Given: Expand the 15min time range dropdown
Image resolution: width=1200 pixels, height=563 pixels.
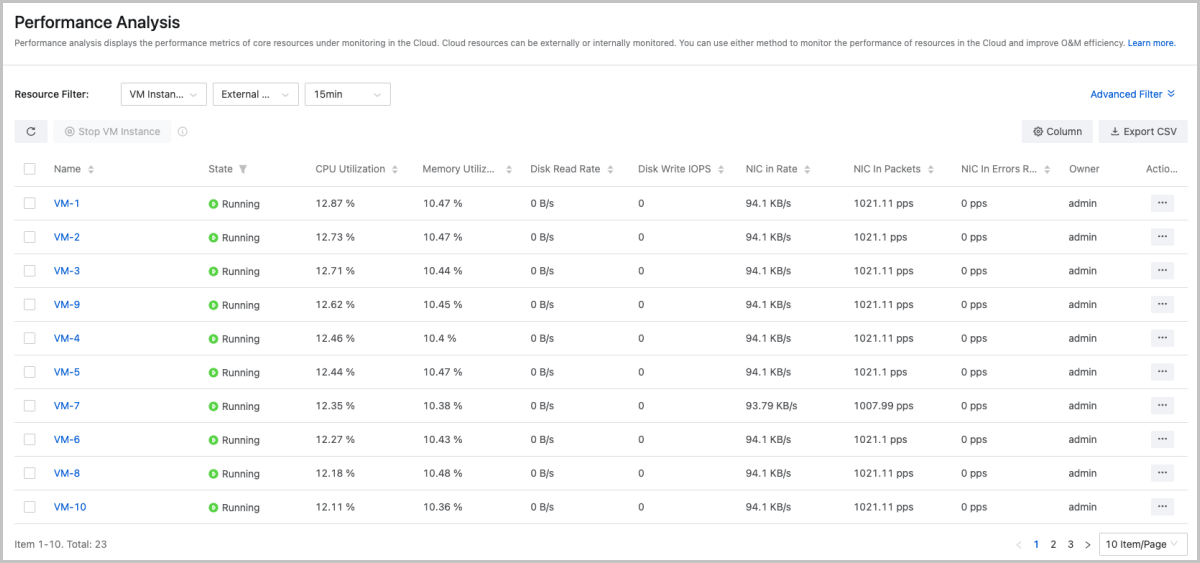Looking at the screenshot, I should coord(347,94).
